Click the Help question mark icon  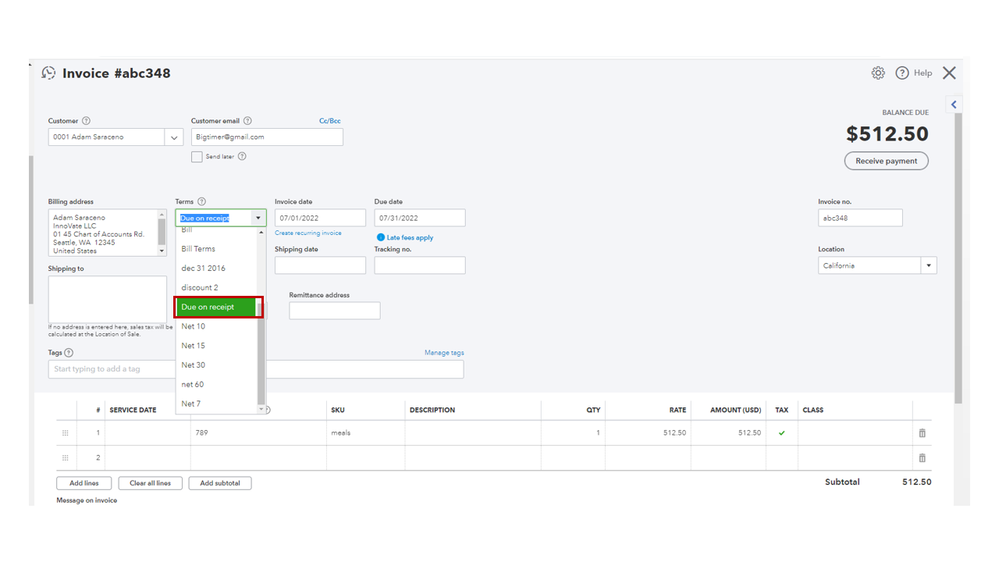click(902, 73)
